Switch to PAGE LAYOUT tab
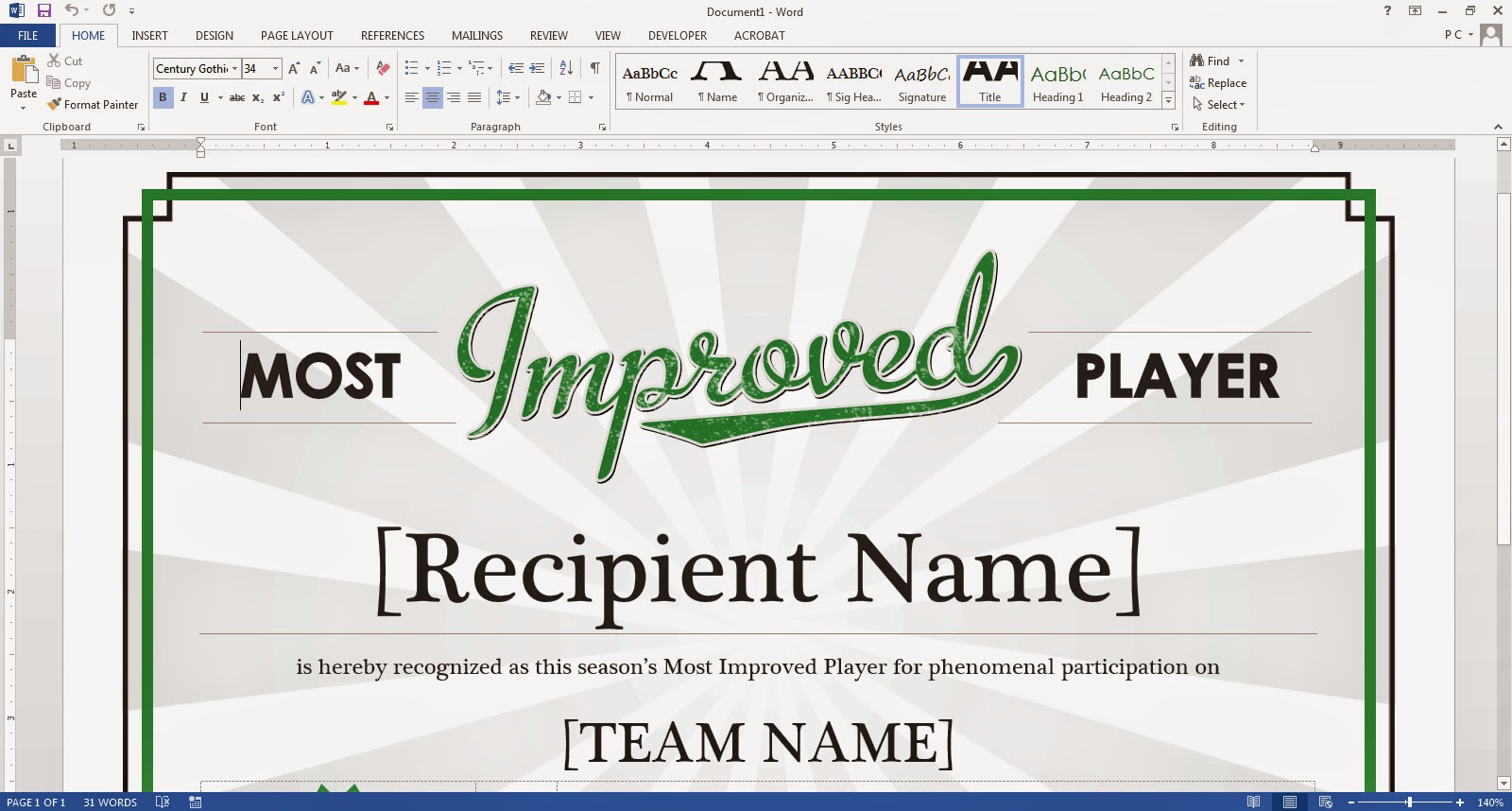1512x811 pixels. [x=297, y=35]
